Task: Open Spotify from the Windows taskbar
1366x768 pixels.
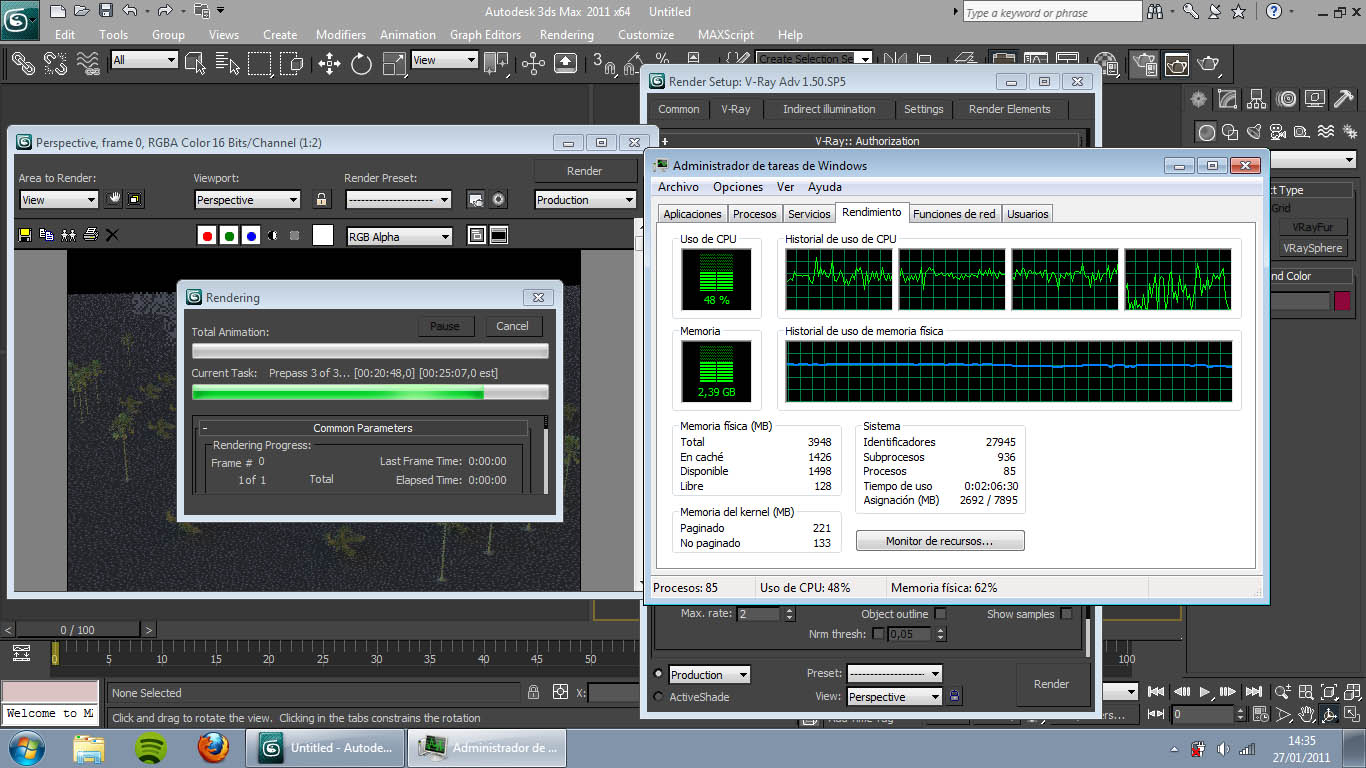Action: [150, 747]
